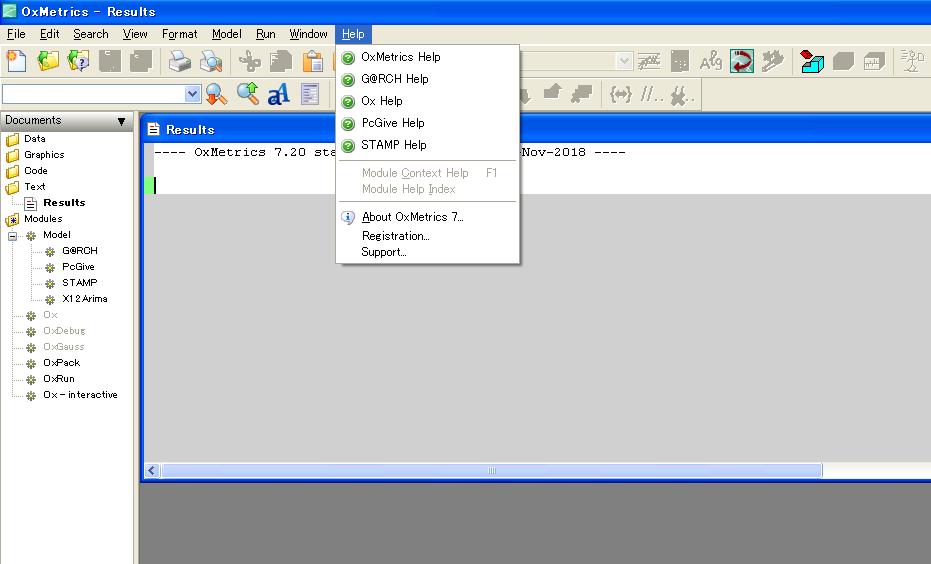This screenshot has height=564, width=931.
Task: Click the grayed cube with ruler icon
Action: click(874, 61)
